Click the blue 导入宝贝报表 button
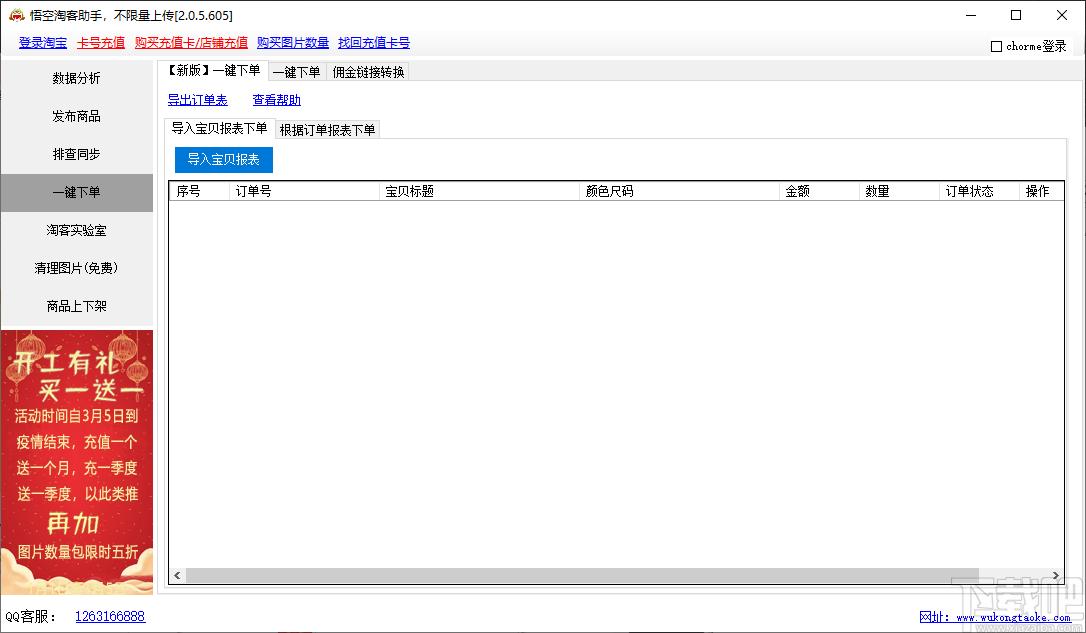This screenshot has height=633, width=1086. (x=224, y=159)
